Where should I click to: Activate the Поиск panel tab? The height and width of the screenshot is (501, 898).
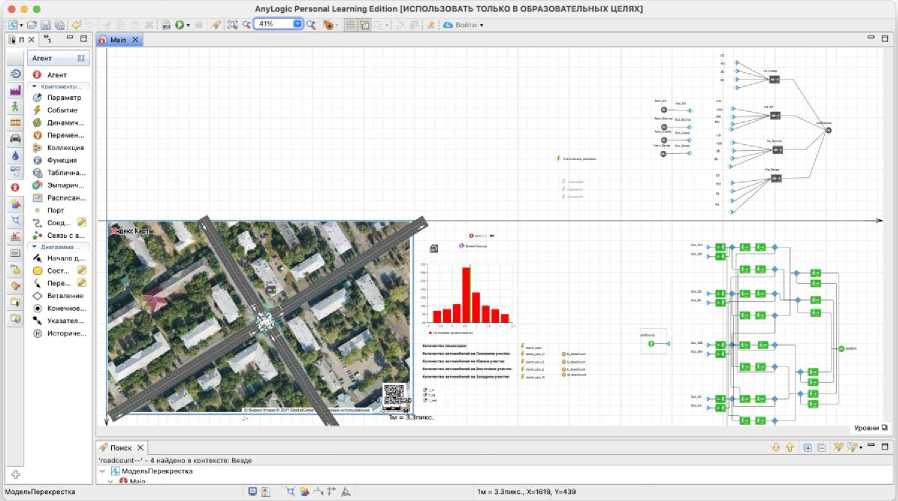120,448
